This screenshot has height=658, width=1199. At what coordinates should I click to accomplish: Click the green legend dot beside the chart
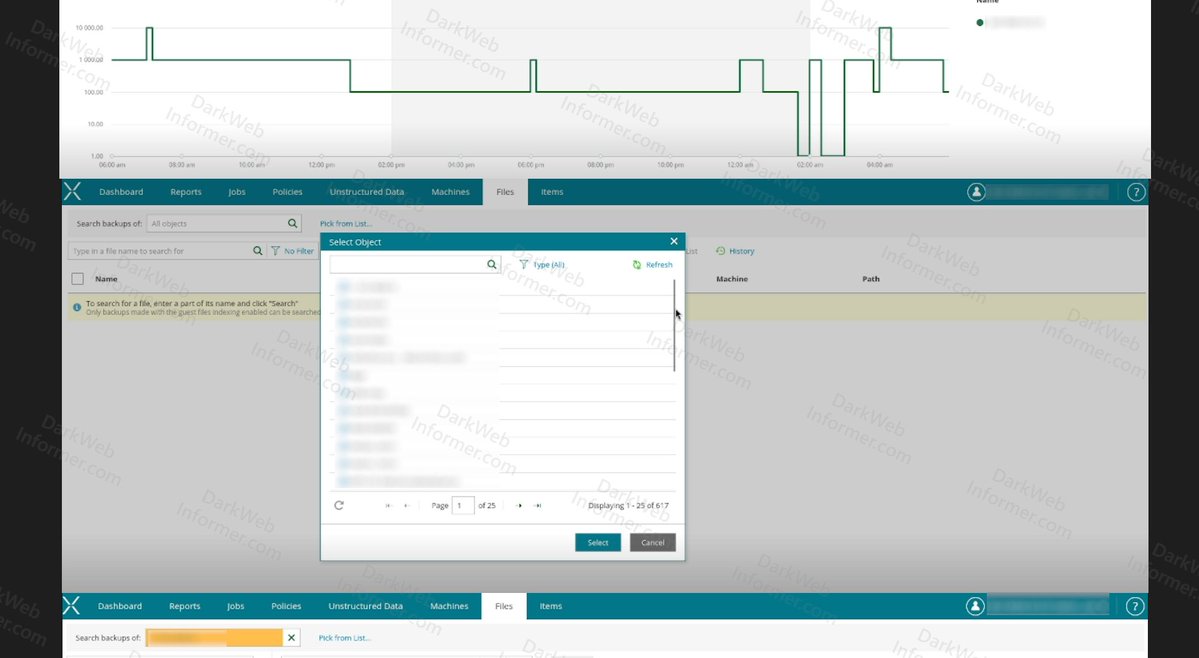980,22
